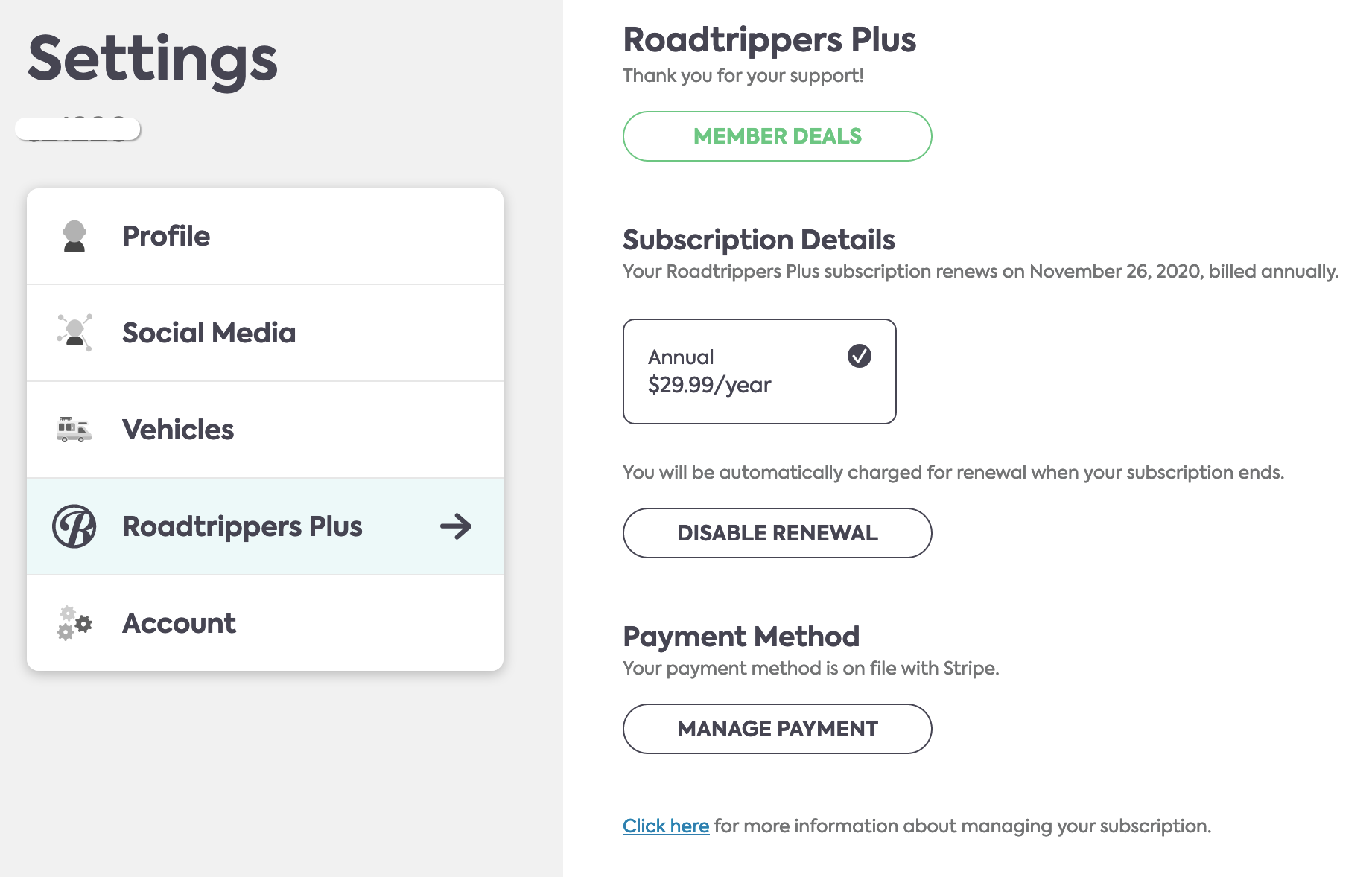Image resolution: width=1372 pixels, height=877 pixels.
Task: Click the Account gears icon
Action: pyautogui.click(x=74, y=622)
